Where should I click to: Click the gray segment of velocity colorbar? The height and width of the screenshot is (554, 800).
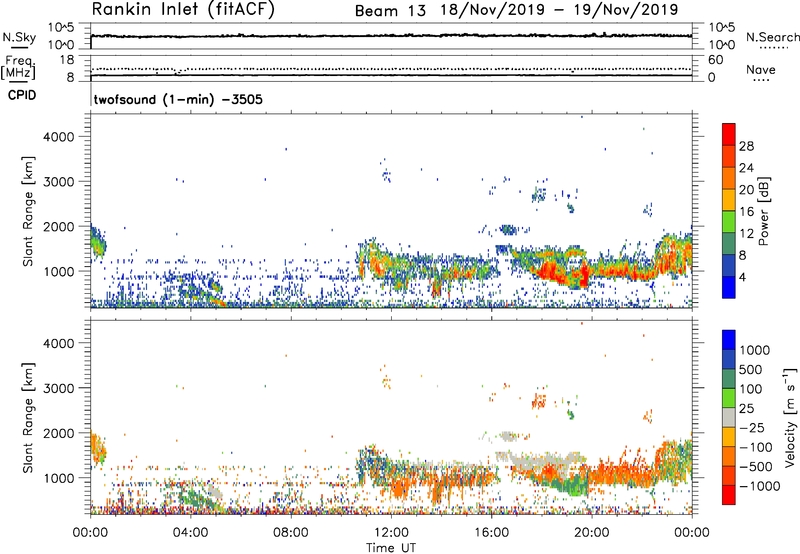point(729,418)
